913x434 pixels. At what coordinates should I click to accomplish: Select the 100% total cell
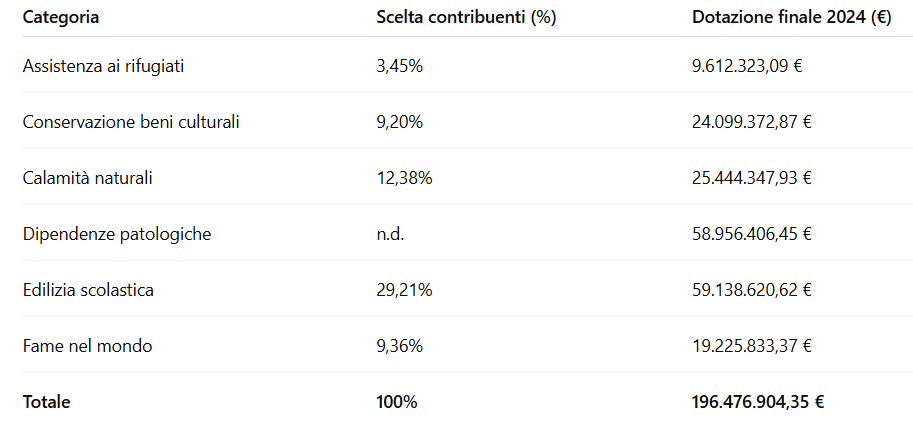point(397,402)
